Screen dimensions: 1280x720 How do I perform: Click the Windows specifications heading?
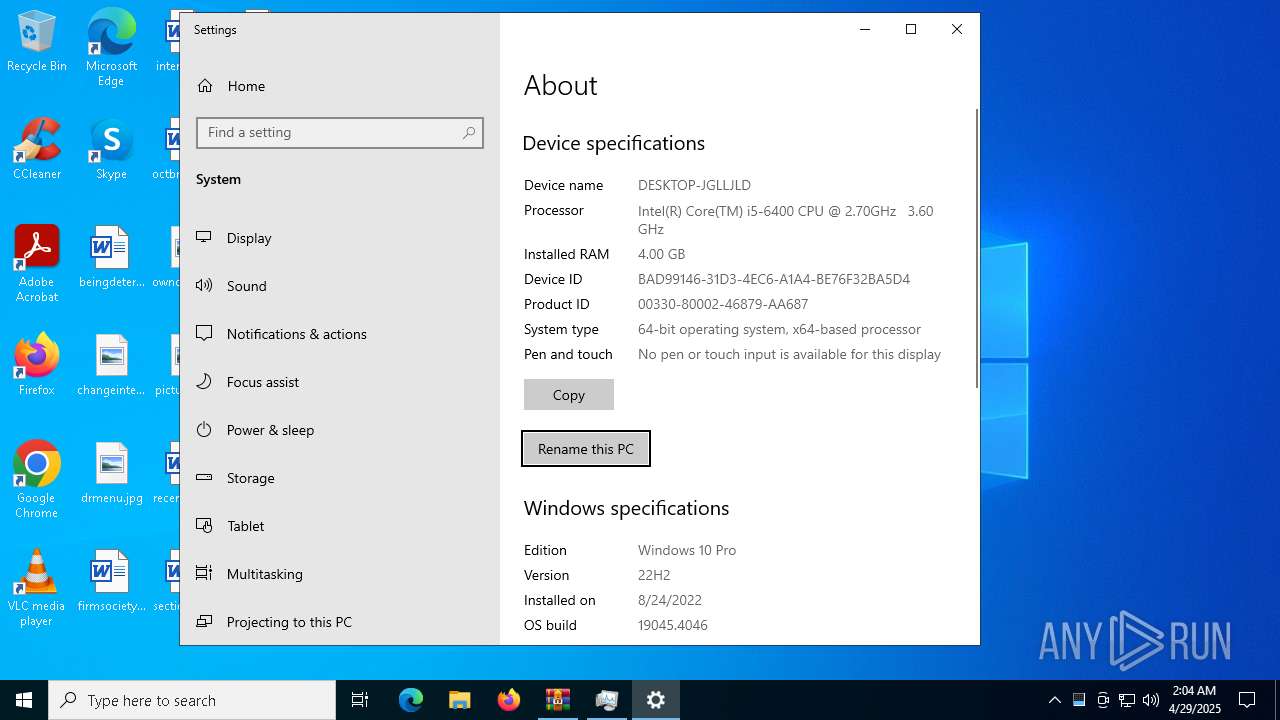[x=626, y=508]
